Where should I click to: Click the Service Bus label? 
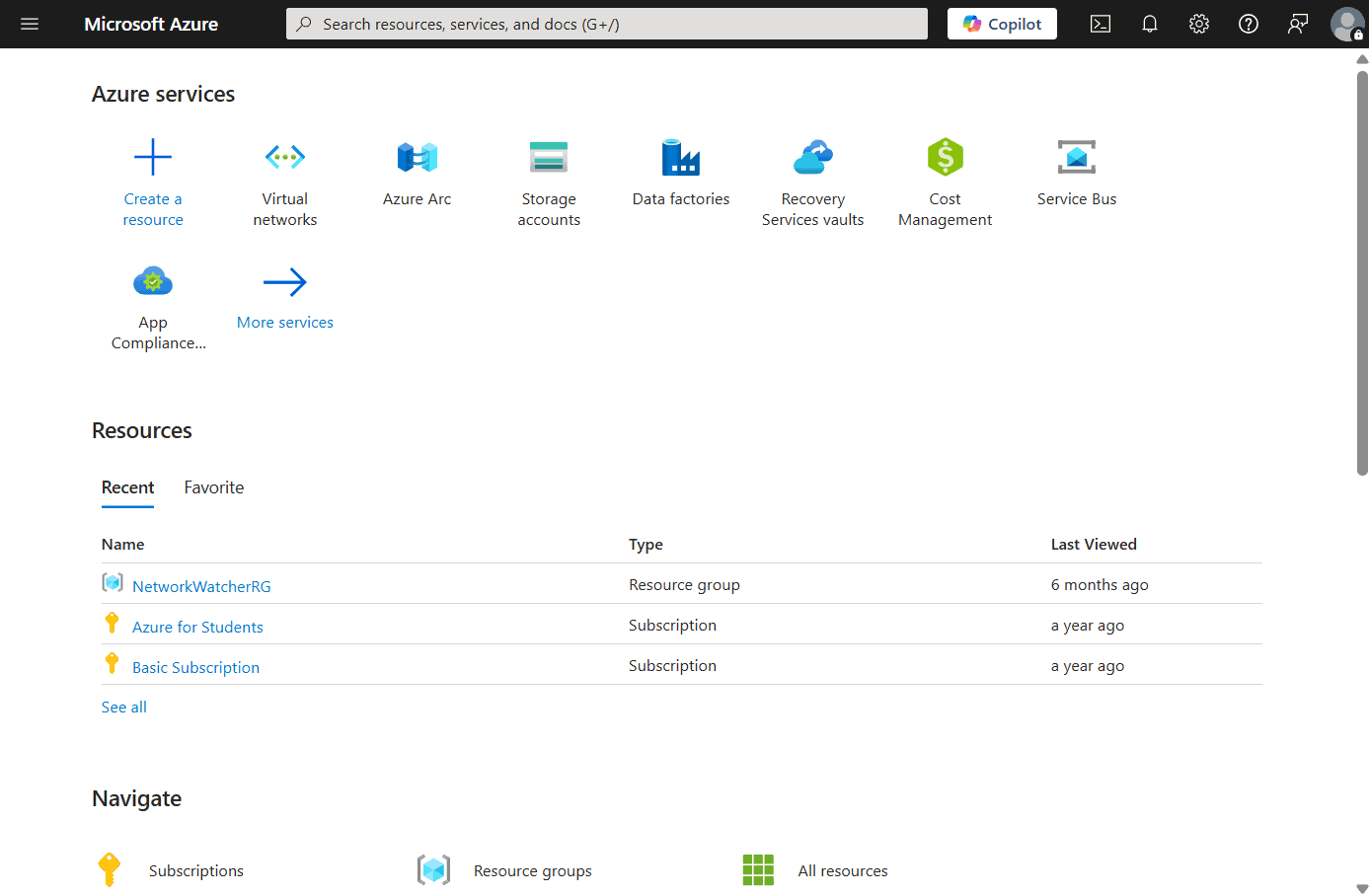coord(1077,198)
